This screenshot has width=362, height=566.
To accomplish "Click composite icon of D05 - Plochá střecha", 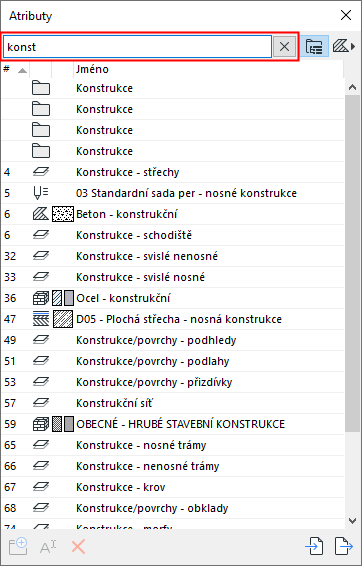I will 41,319.
